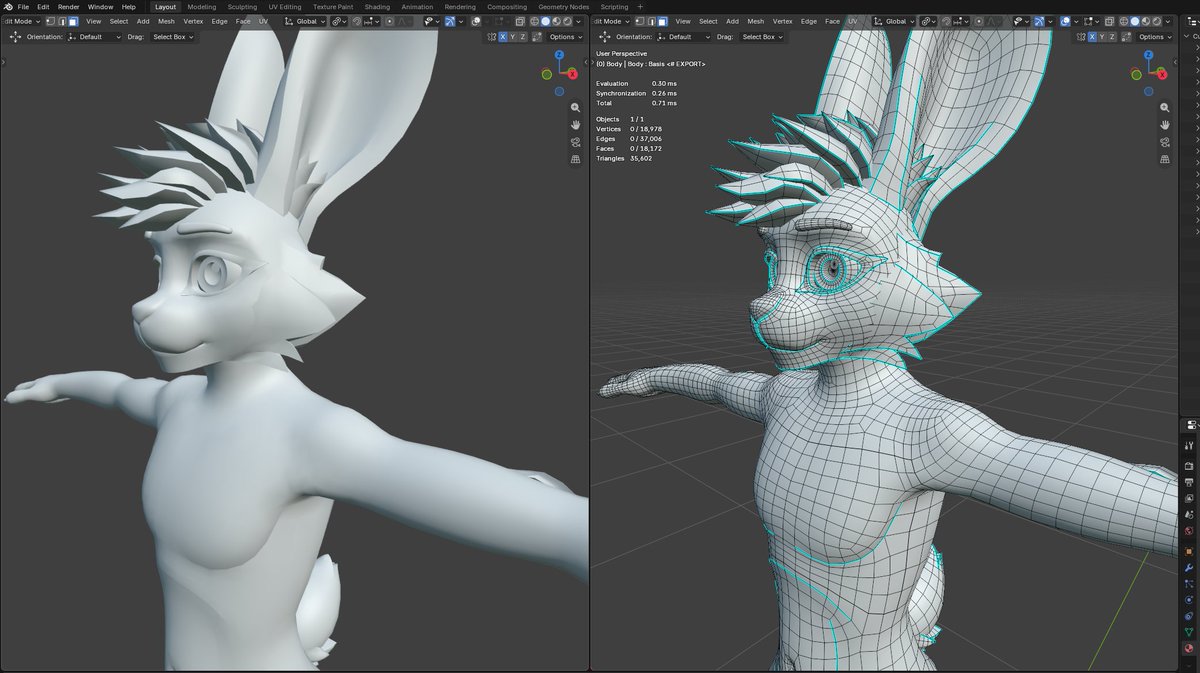The height and width of the screenshot is (673, 1200).
Task: Toggle Y mirror axis in right viewport
Action: pyautogui.click(x=1101, y=37)
